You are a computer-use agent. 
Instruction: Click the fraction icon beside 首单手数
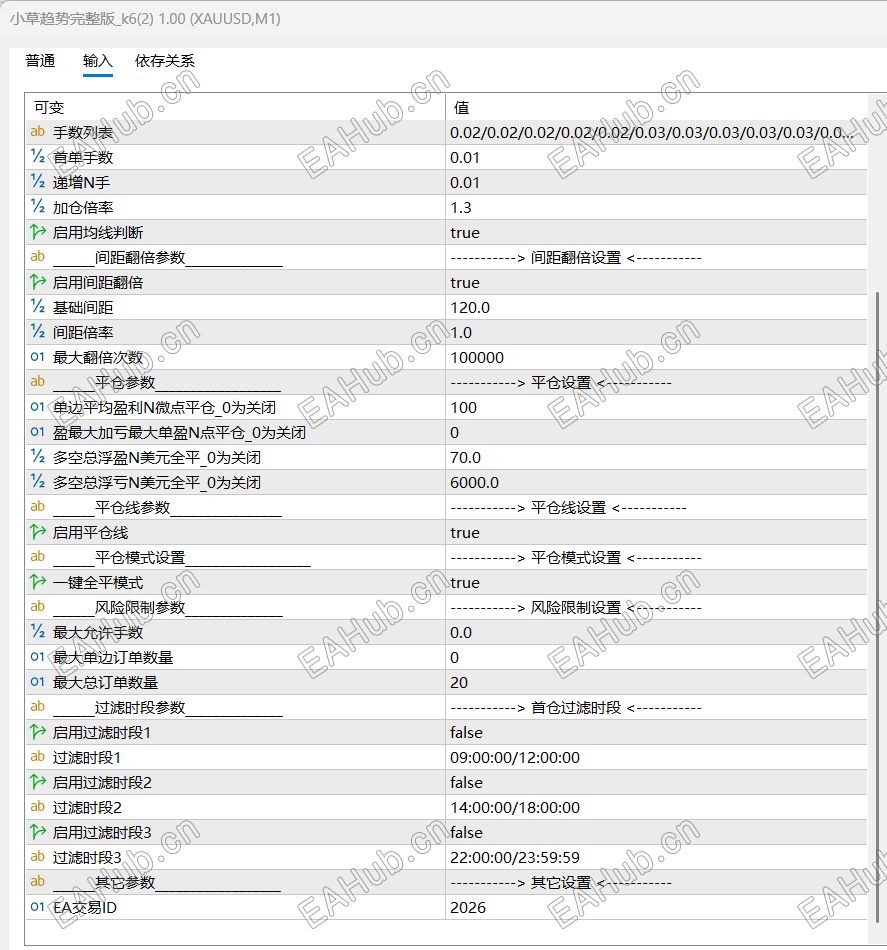coord(38,157)
